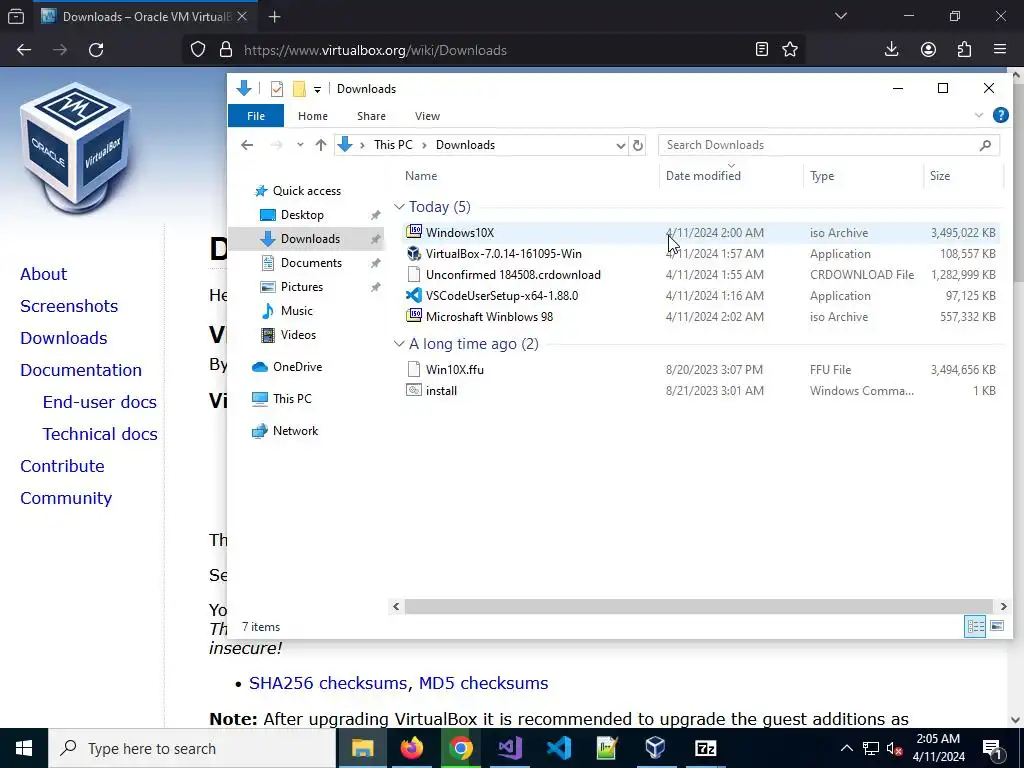Select Microshaft Winblows 98 iso
Viewport: 1024px width, 768px height.
(700, 316)
